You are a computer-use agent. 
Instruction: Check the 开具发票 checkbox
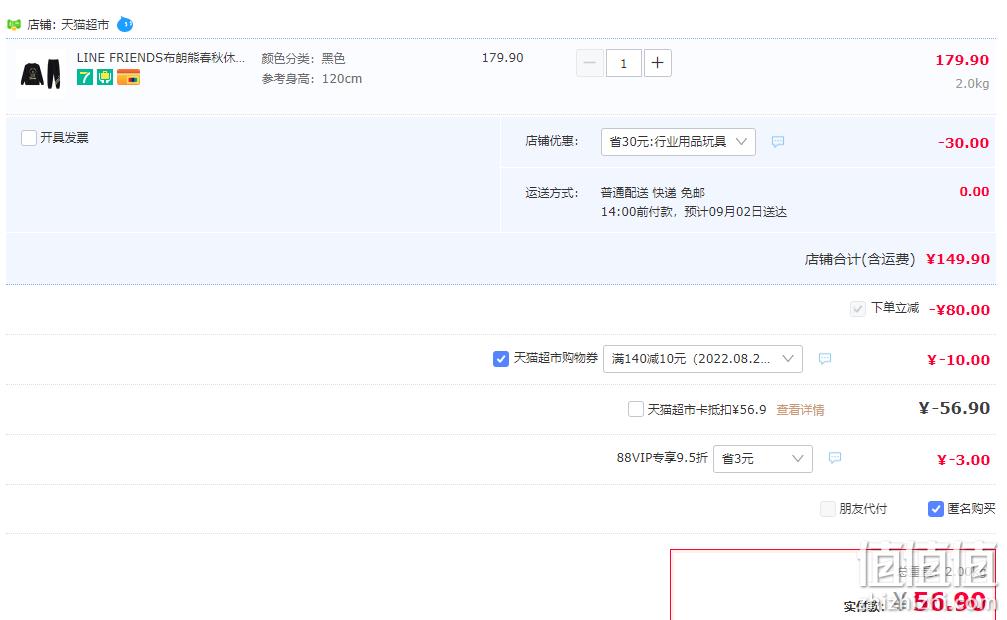29,137
